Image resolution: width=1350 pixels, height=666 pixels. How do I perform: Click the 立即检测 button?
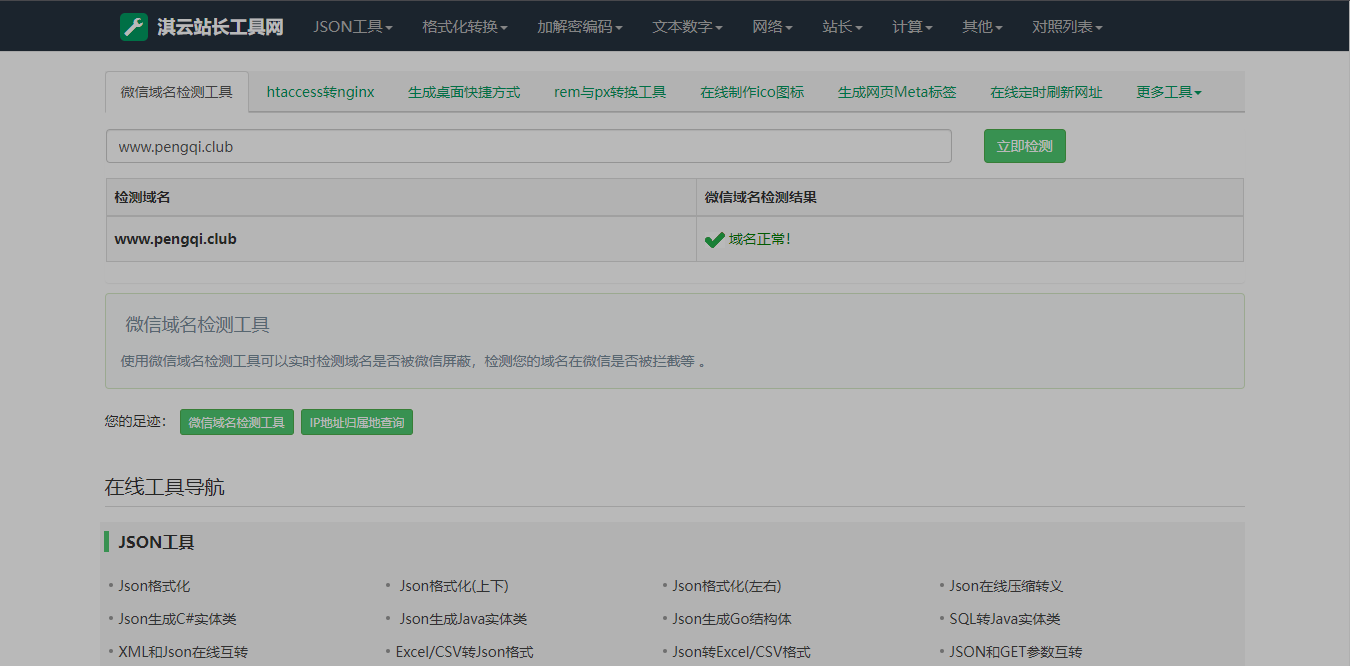1025,146
